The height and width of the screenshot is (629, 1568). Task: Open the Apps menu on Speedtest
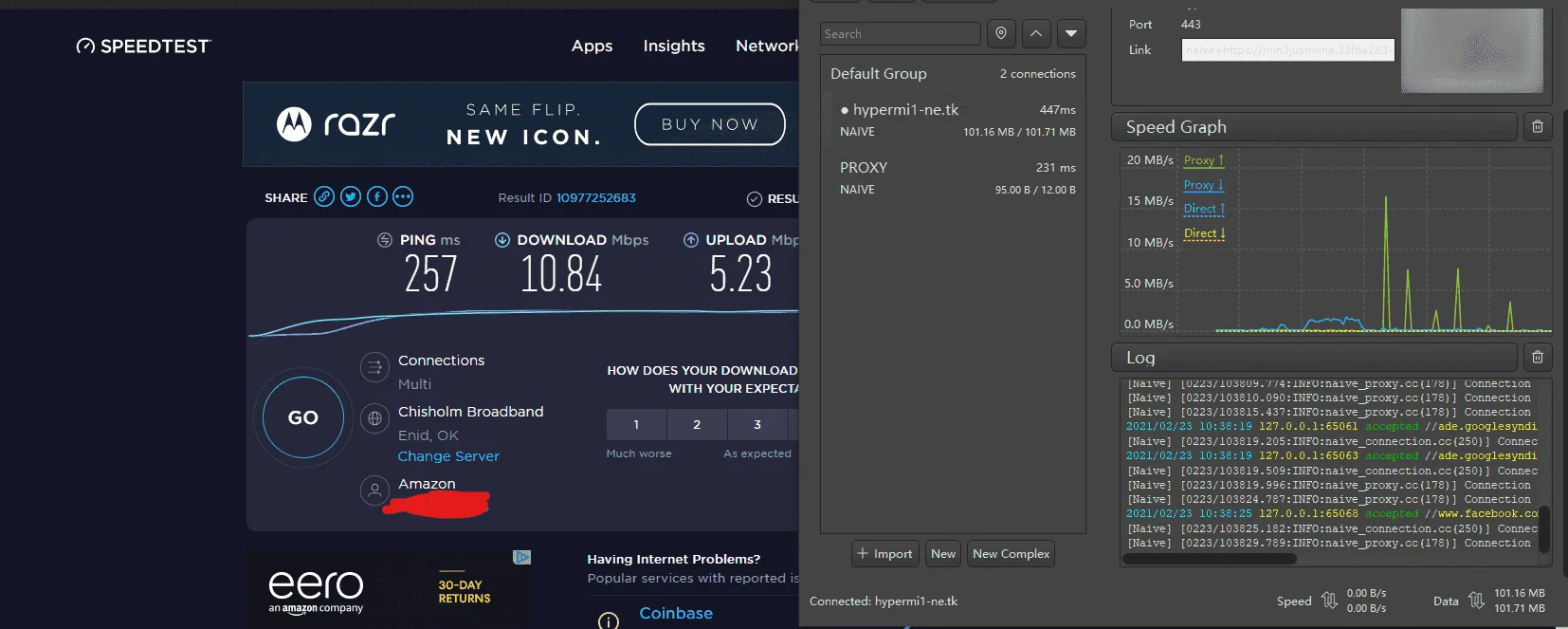click(x=592, y=46)
